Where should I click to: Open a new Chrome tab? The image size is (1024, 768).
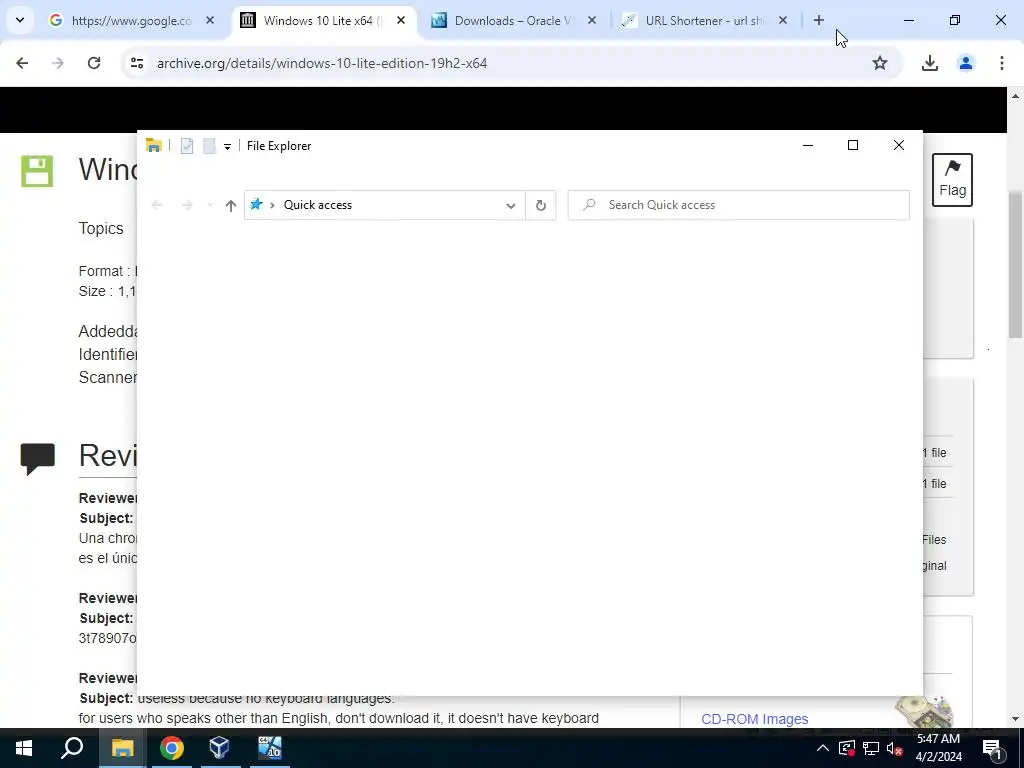[819, 21]
